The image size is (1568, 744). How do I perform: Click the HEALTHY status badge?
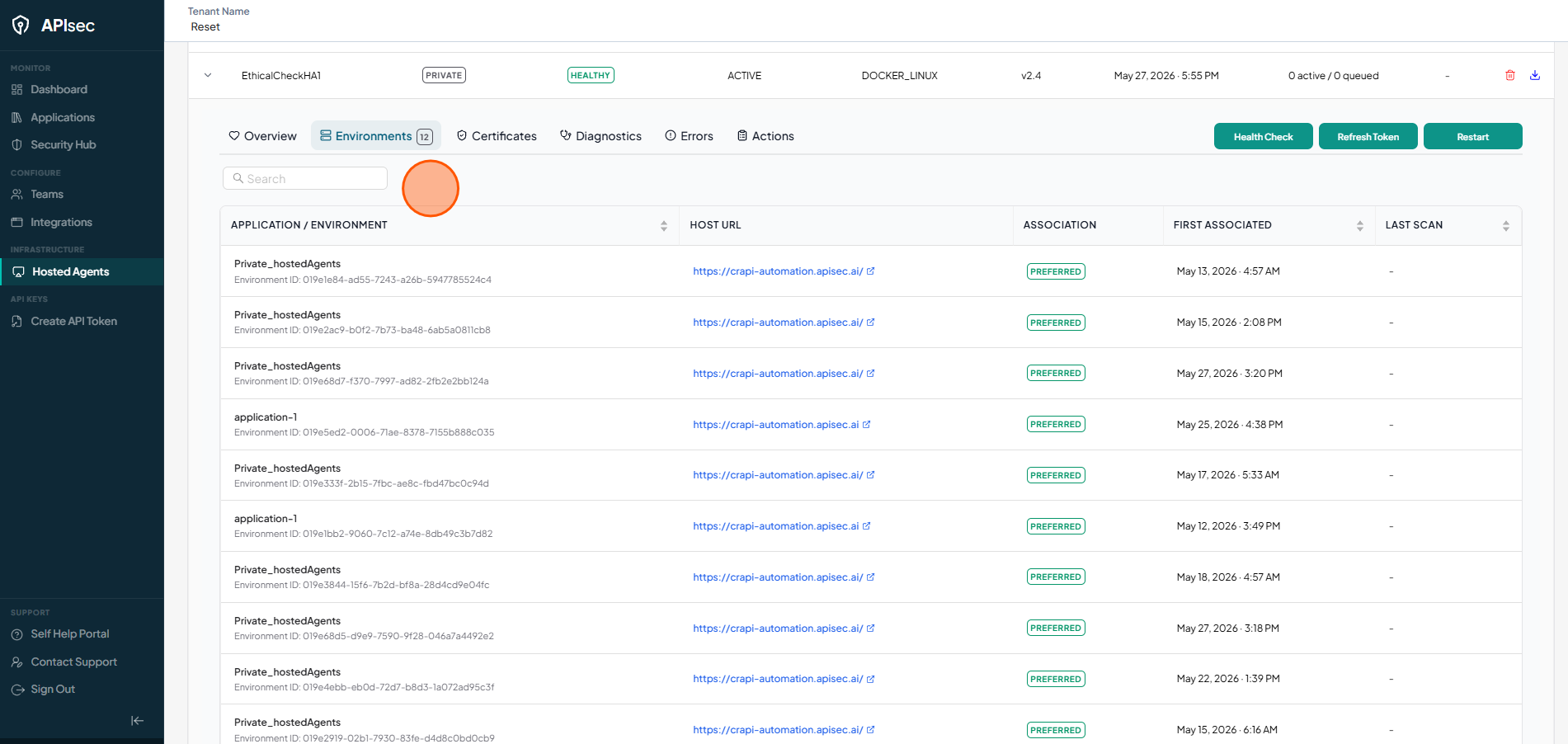tap(591, 75)
